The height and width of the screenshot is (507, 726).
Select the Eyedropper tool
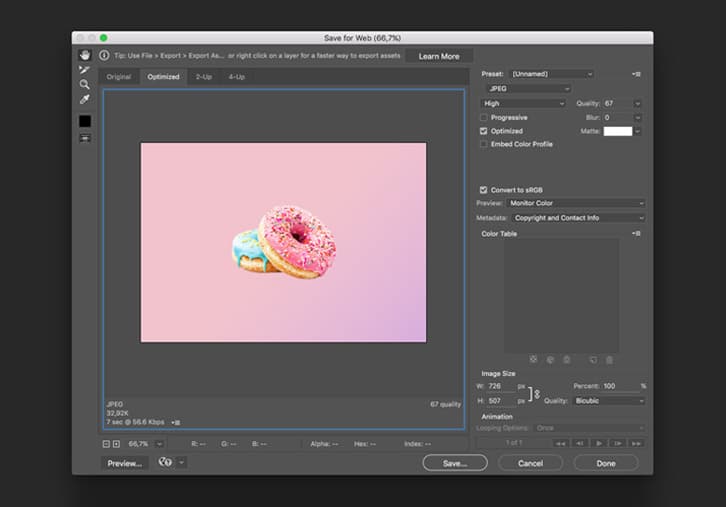(84, 99)
